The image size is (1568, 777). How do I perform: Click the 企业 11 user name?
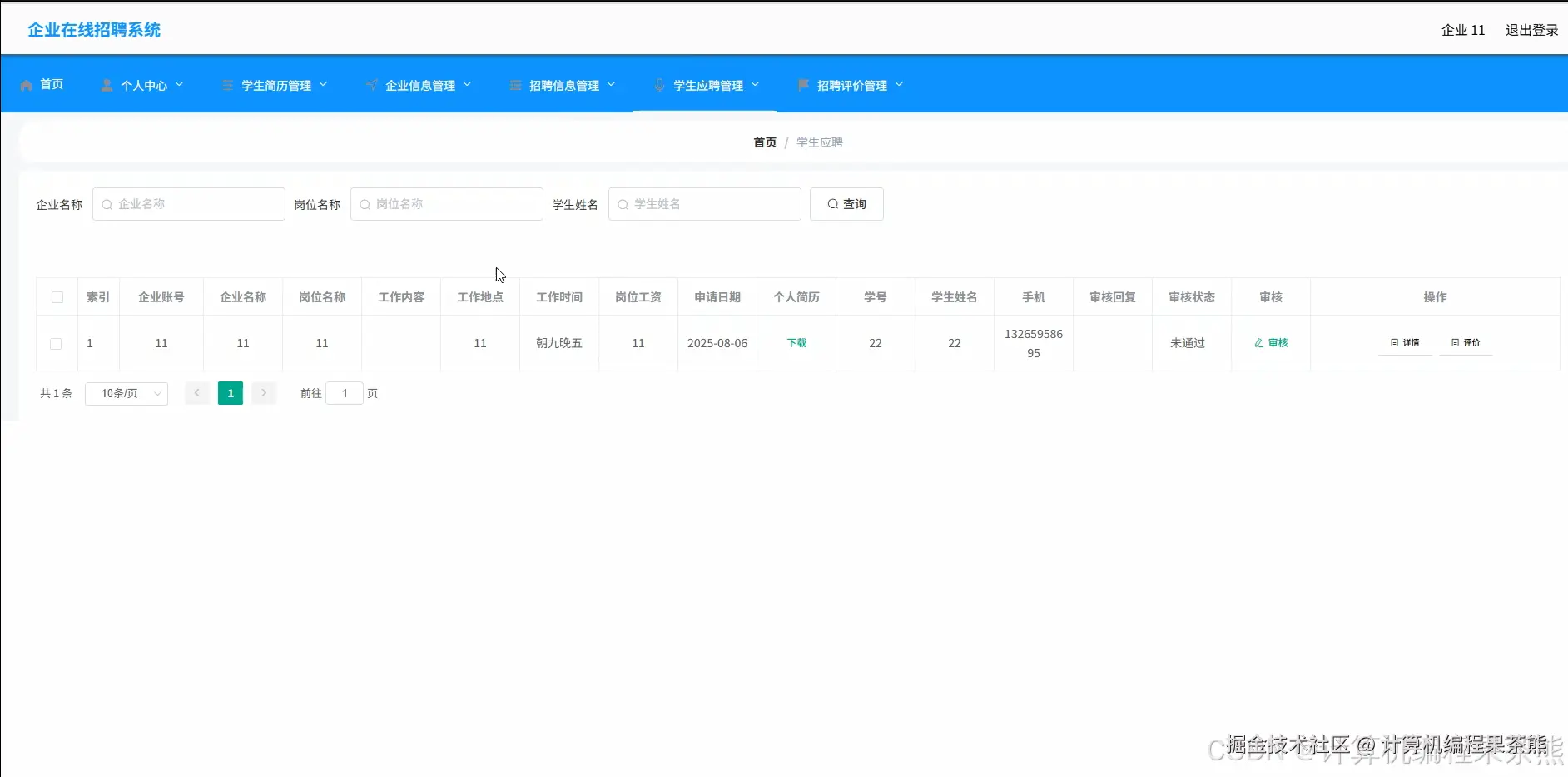pyautogui.click(x=1463, y=30)
